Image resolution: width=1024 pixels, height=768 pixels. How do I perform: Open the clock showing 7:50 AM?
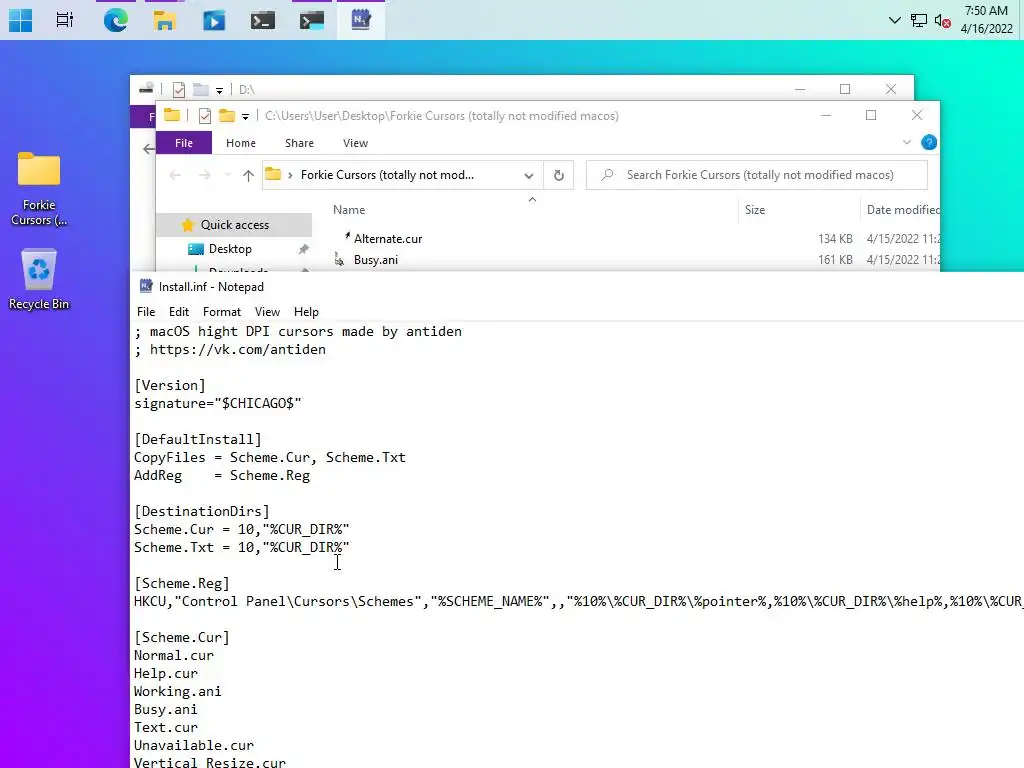tap(986, 20)
